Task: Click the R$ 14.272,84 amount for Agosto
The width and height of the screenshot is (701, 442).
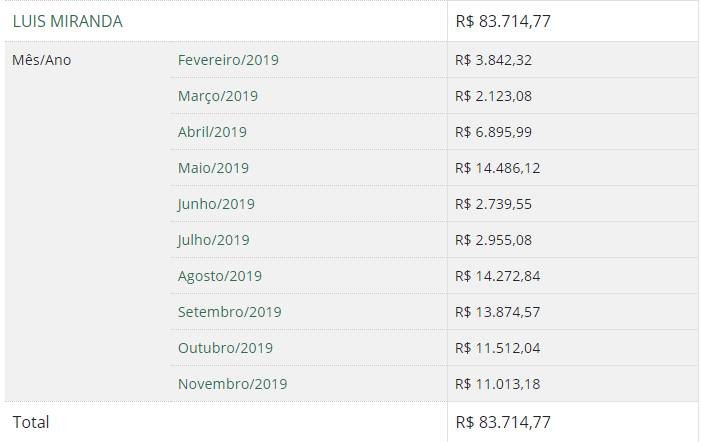Action: [x=498, y=276]
